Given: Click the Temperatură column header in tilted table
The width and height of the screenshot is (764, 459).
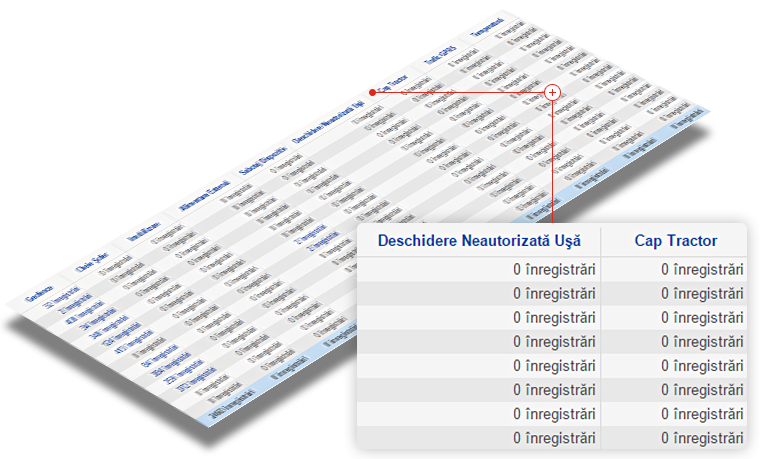Looking at the screenshot, I should (x=491, y=31).
